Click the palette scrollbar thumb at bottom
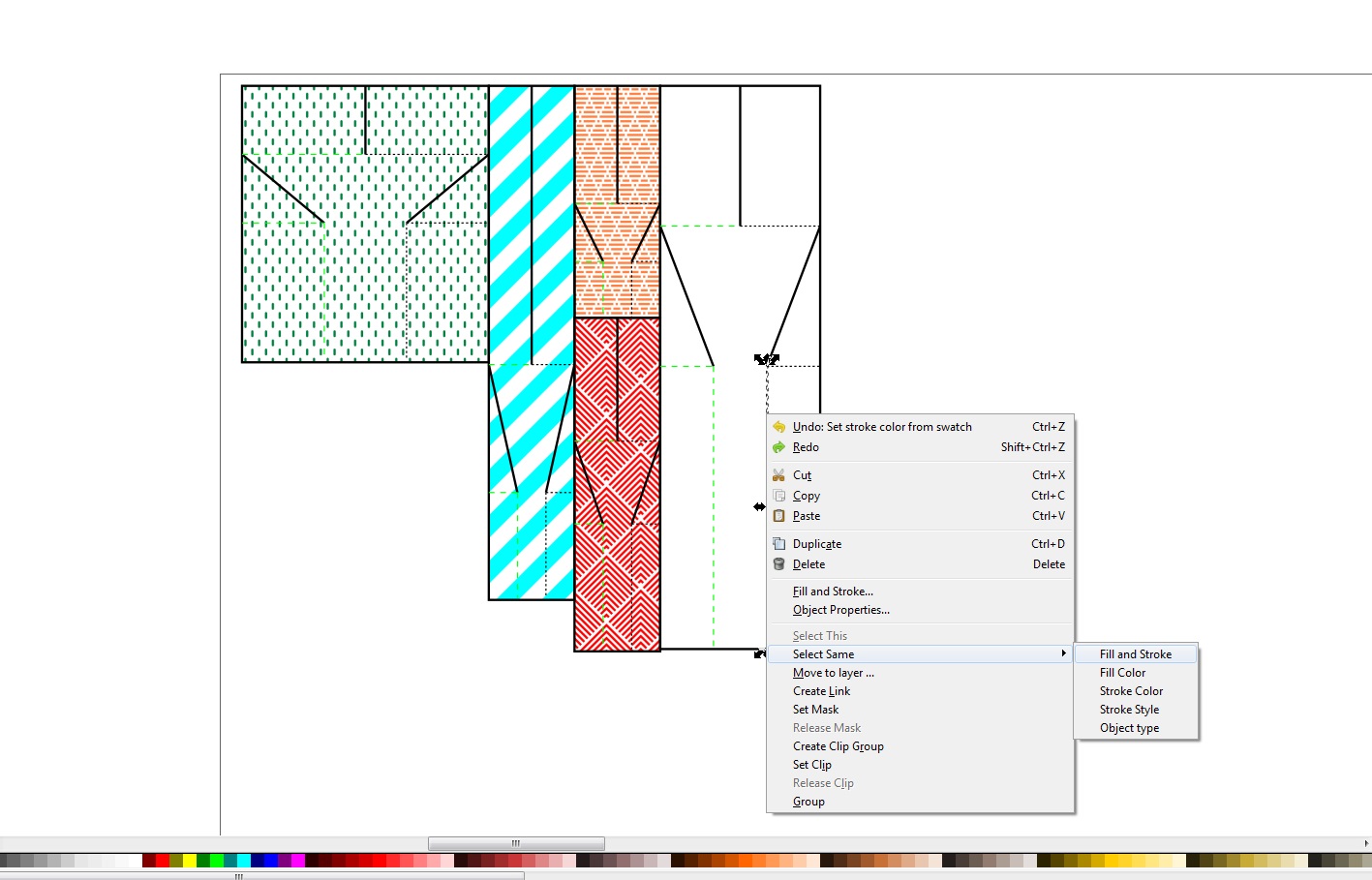 pyautogui.click(x=261, y=876)
